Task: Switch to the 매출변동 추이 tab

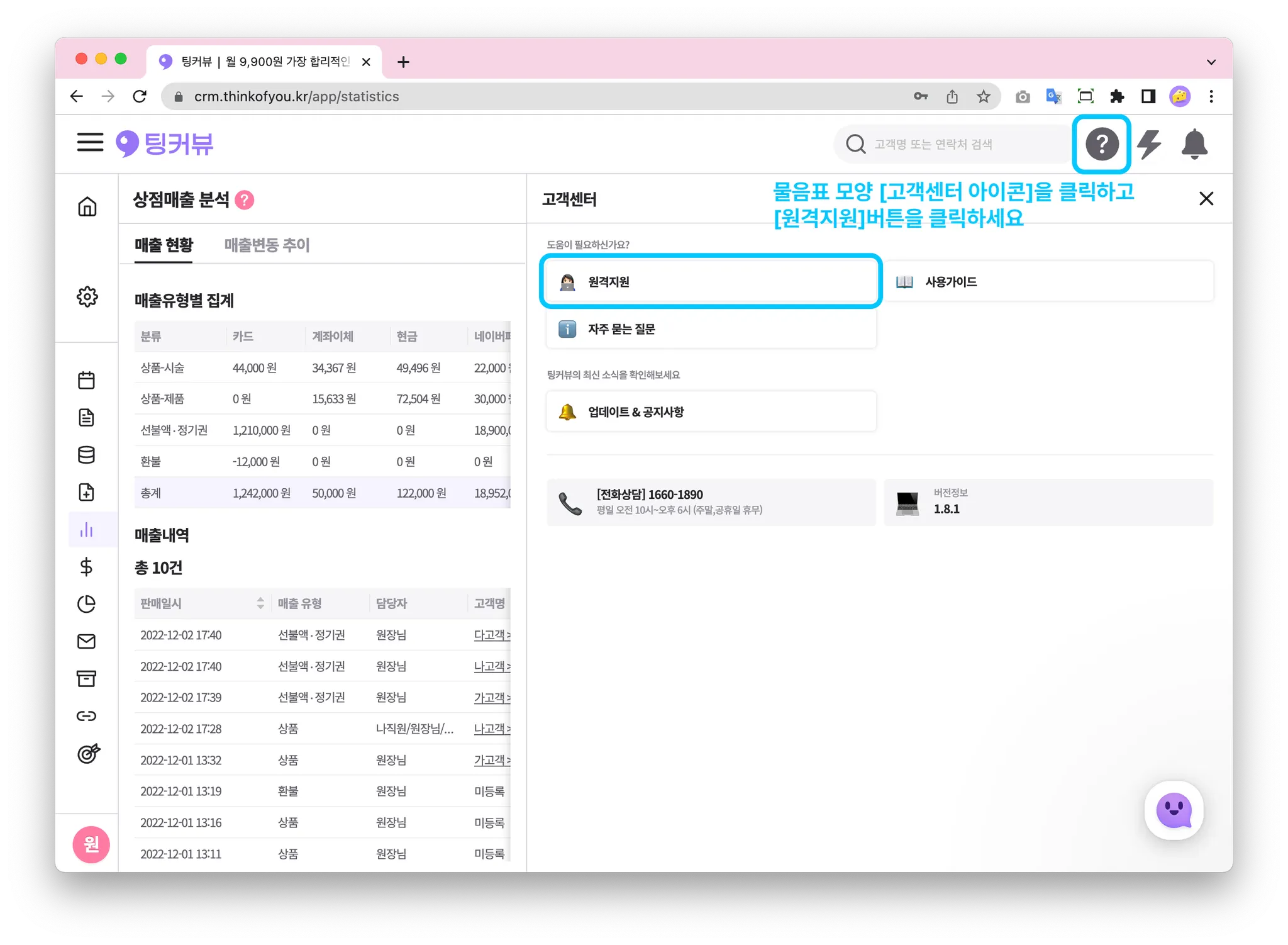Action: tap(267, 245)
